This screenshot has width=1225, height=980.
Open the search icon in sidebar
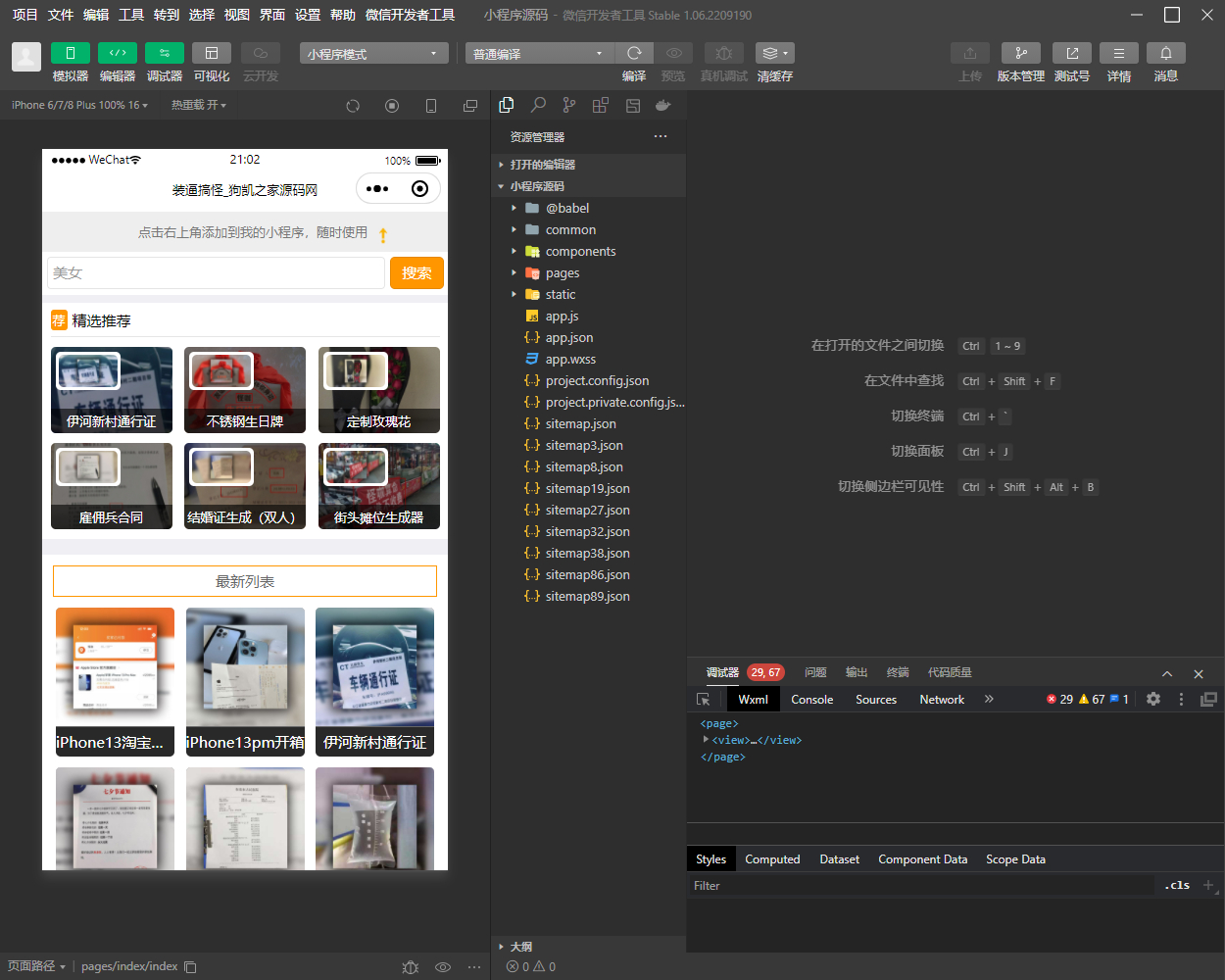pos(538,105)
